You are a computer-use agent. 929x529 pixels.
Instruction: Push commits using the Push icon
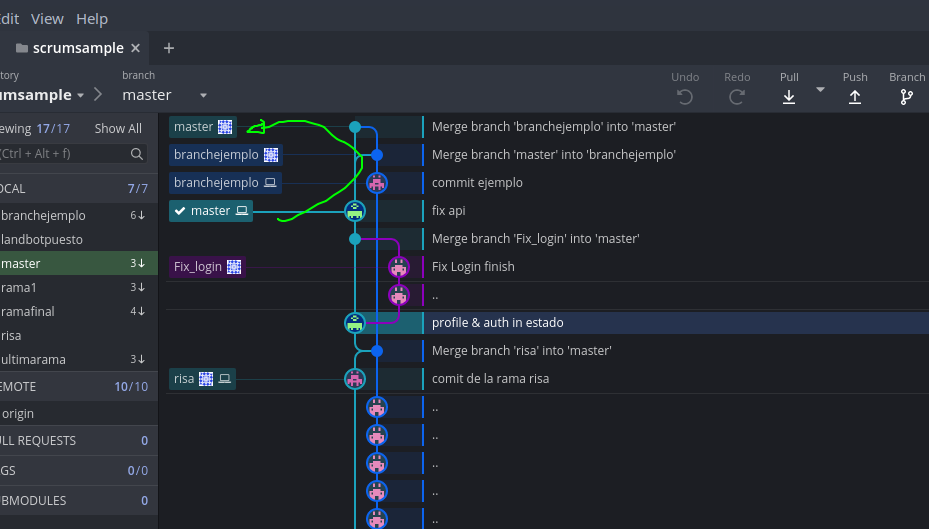point(855,96)
